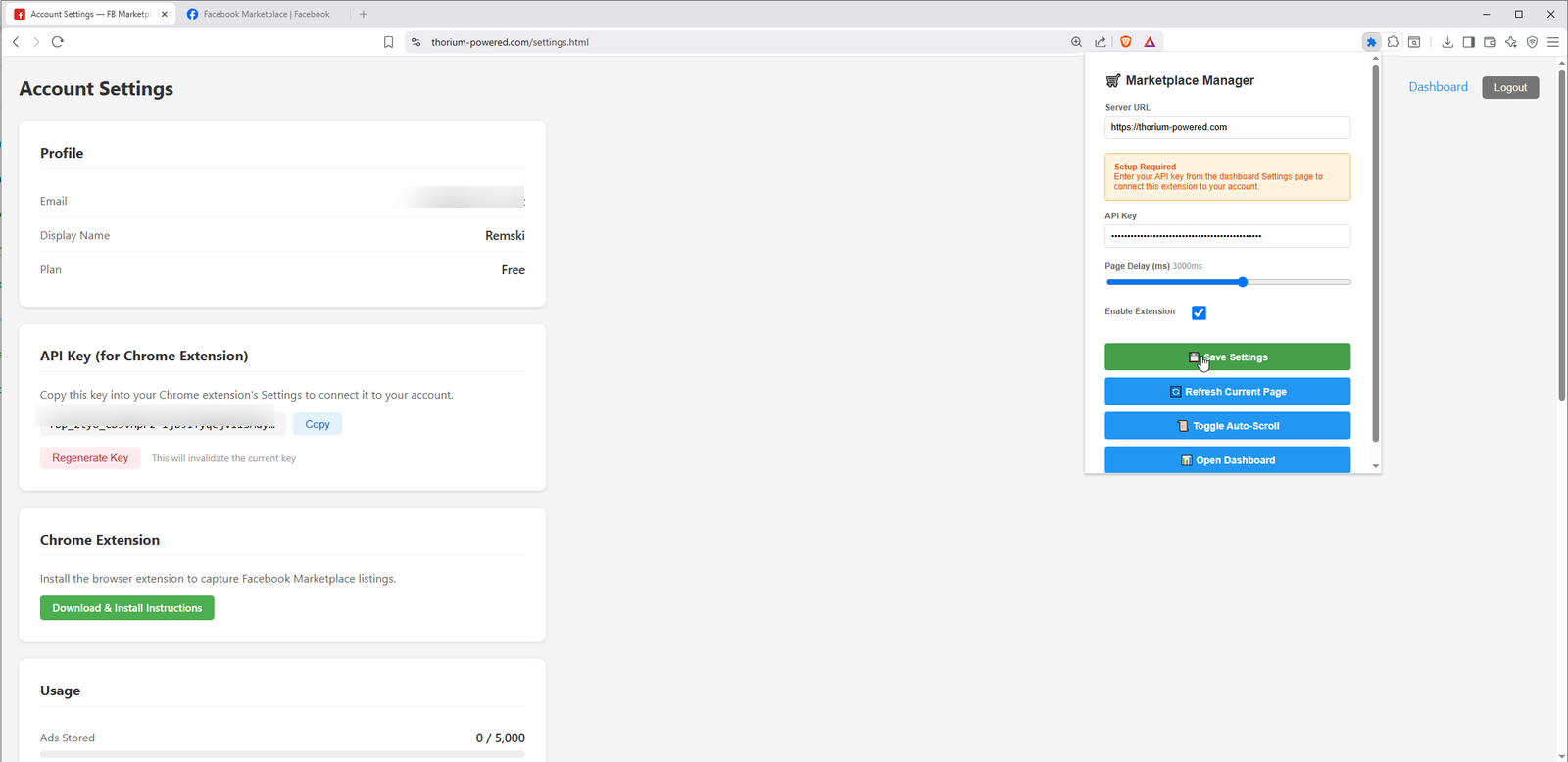
Task: Share this page via share icon
Action: (1101, 42)
